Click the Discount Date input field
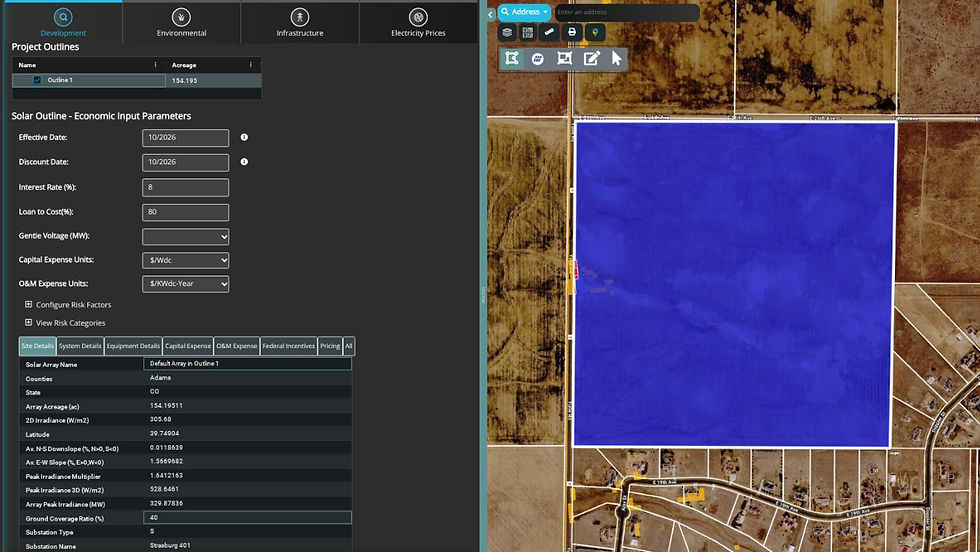This screenshot has width=980, height=552. pos(186,163)
